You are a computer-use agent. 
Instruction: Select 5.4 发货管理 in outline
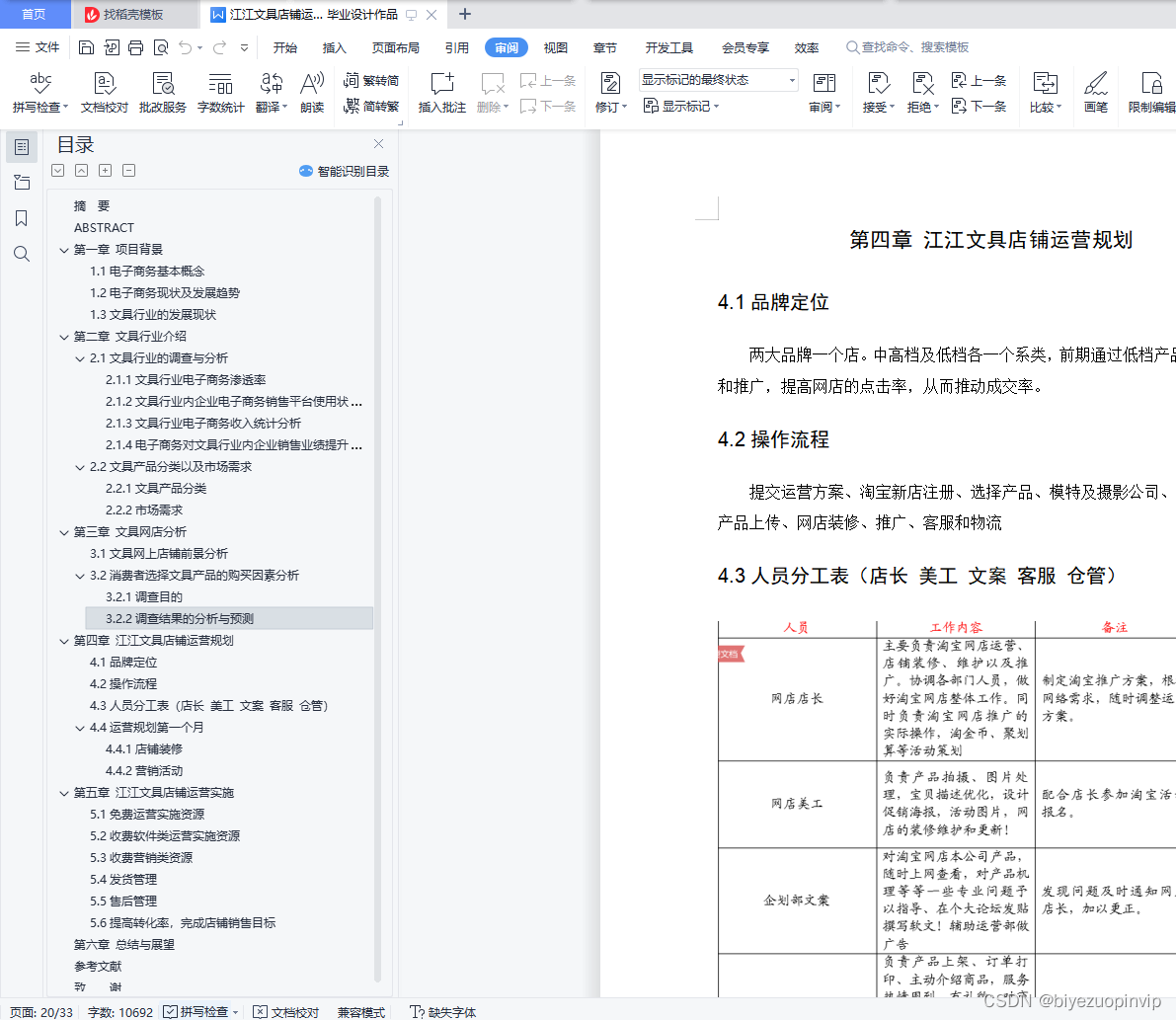pos(123,880)
